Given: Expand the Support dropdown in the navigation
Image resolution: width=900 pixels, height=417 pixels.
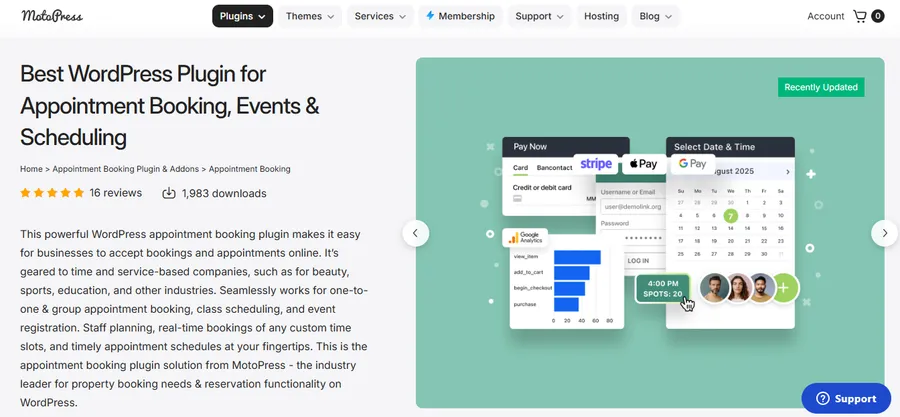Looking at the screenshot, I should pyautogui.click(x=540, y=16).
